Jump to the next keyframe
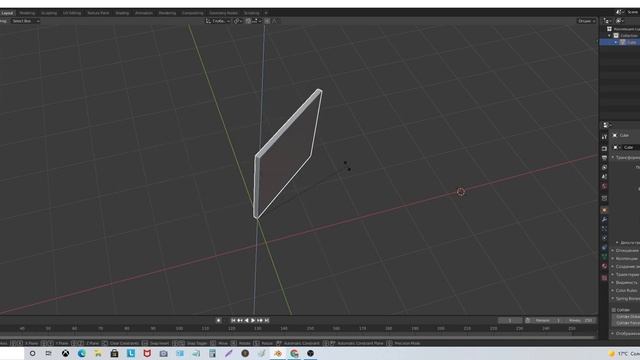The height and width of the screenshot is (360, 640). tap(260, 320)
